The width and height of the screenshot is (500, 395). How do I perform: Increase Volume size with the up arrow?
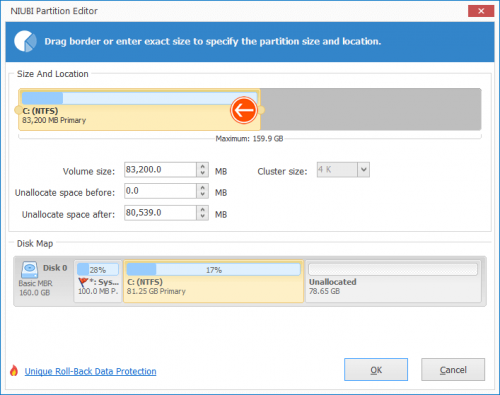pyautogui.click(x=202, y=166)
